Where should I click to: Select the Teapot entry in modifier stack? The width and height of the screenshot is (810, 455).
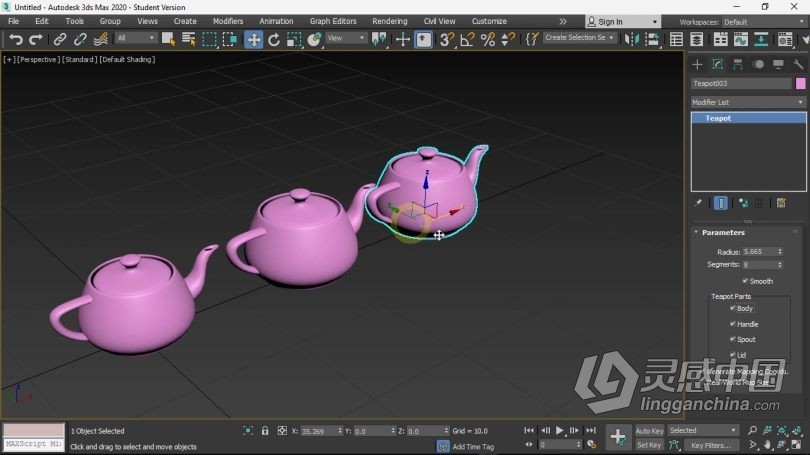coord(749,118)
